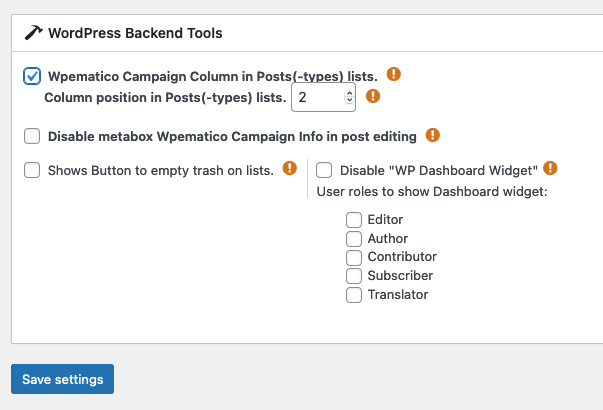Viewport: 603px width, 410px height.
Task: Enable the Subscriber role checkbox
Action: 354,276
